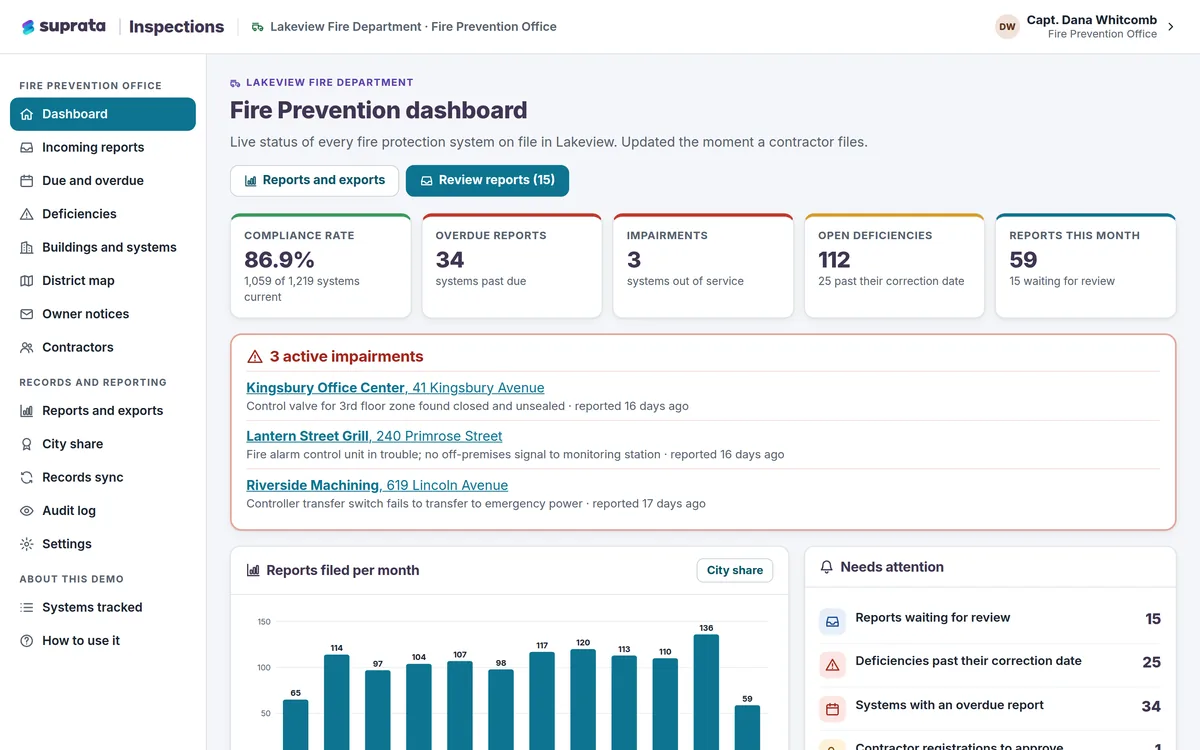Click the Due and overdue calendar icon

pyautogui.click(x=27, y=181)
